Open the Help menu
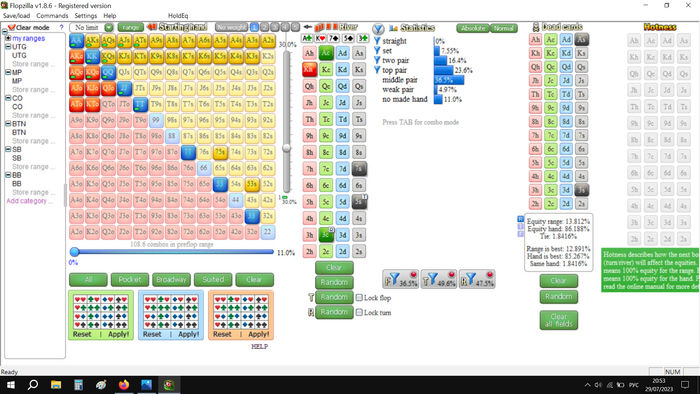700x394 pixels. pyautogui.click(x=110, y=16)
